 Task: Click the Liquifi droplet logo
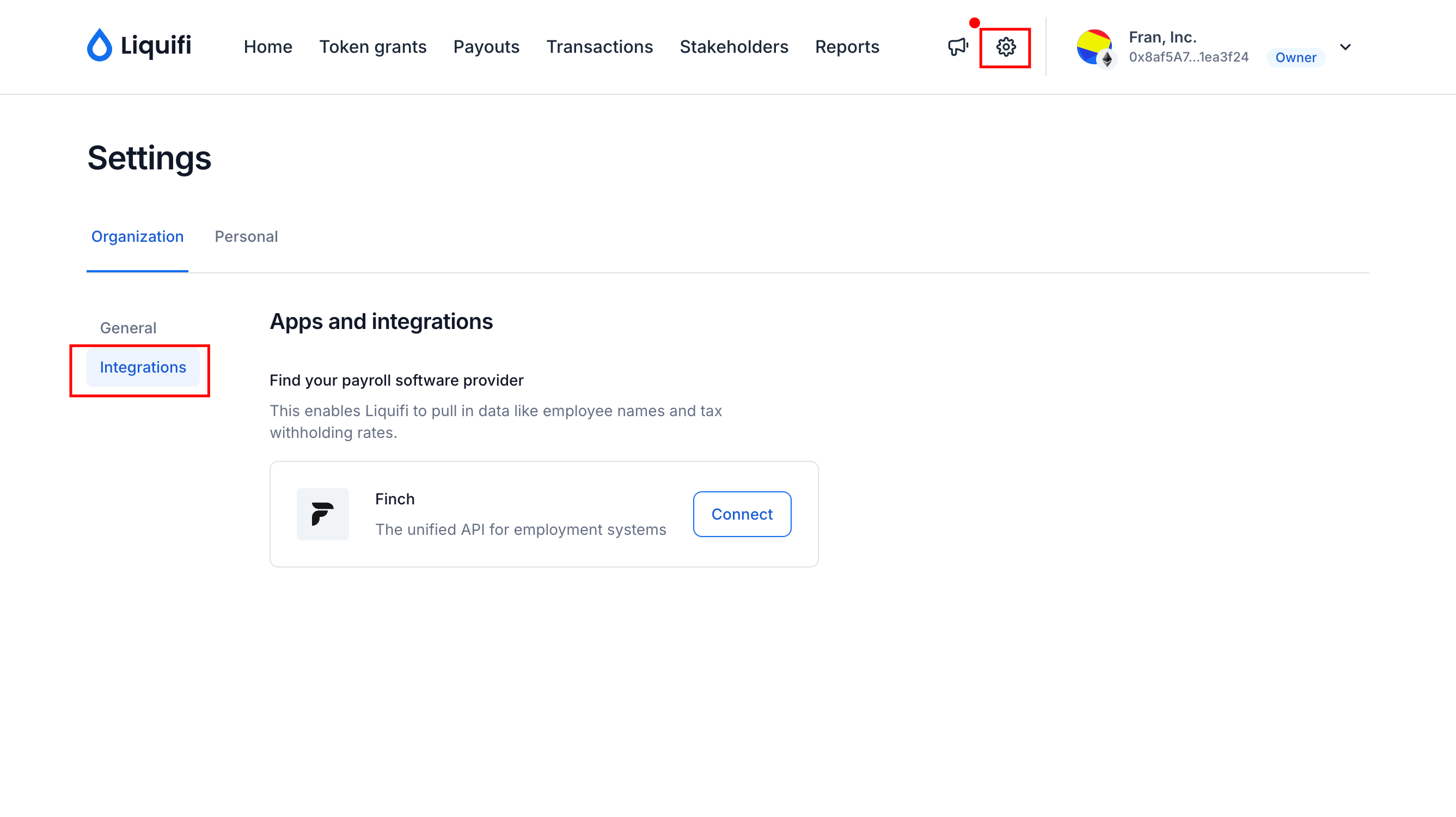pyautogui.click(x=100, y=45)
